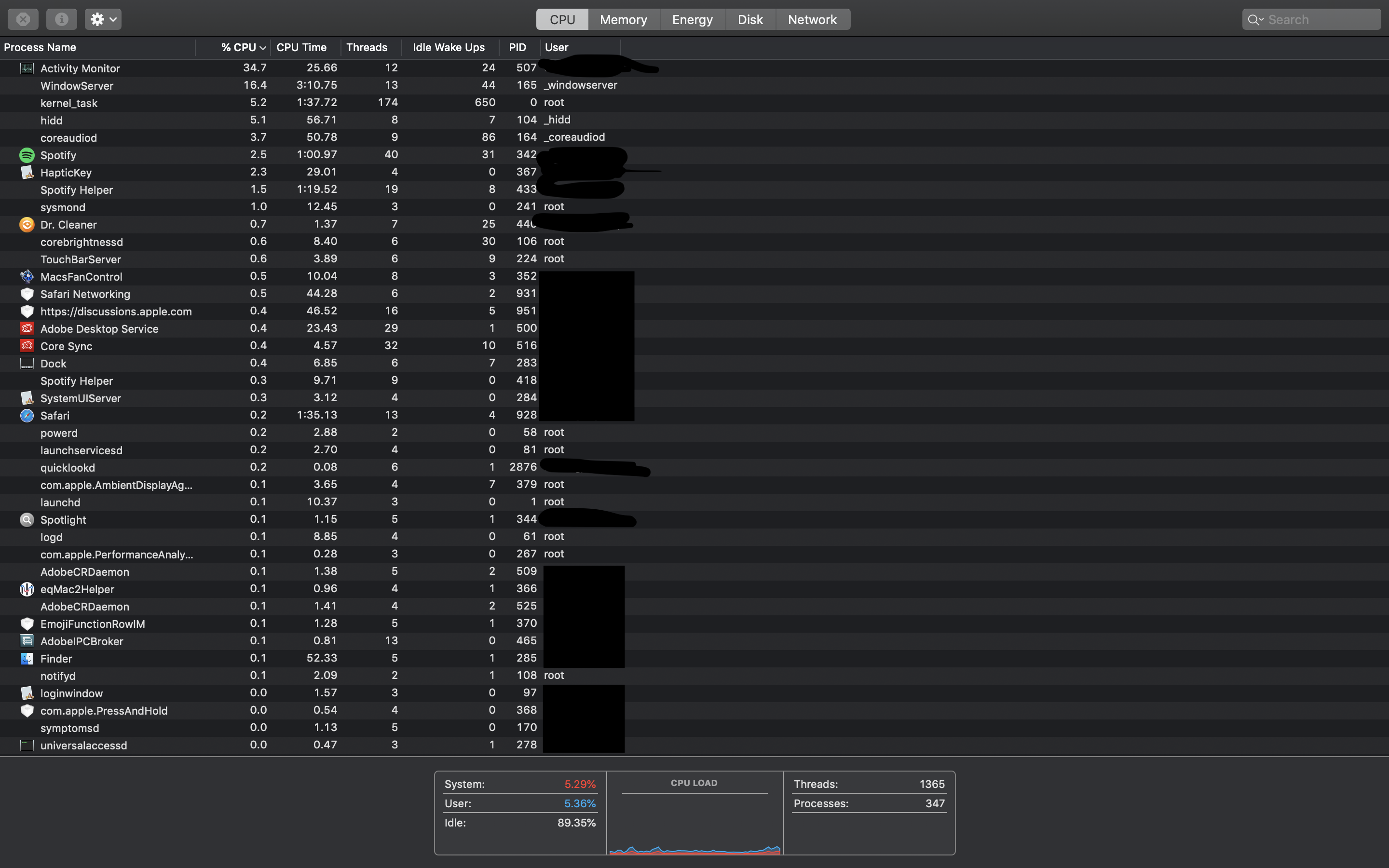
Task: Open the Network tab
Action: tap(812, 19)
